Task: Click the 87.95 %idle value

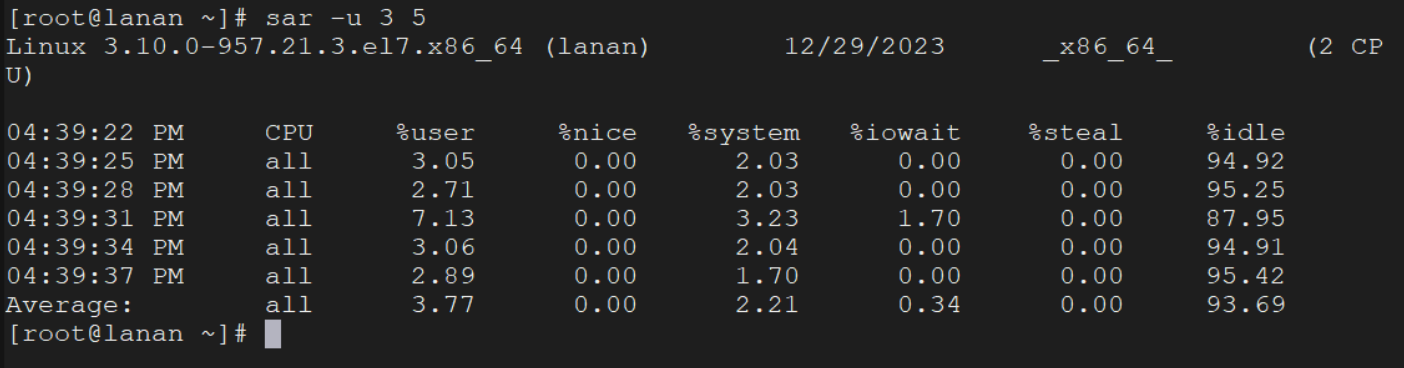Action: (x=1245, y=218)
